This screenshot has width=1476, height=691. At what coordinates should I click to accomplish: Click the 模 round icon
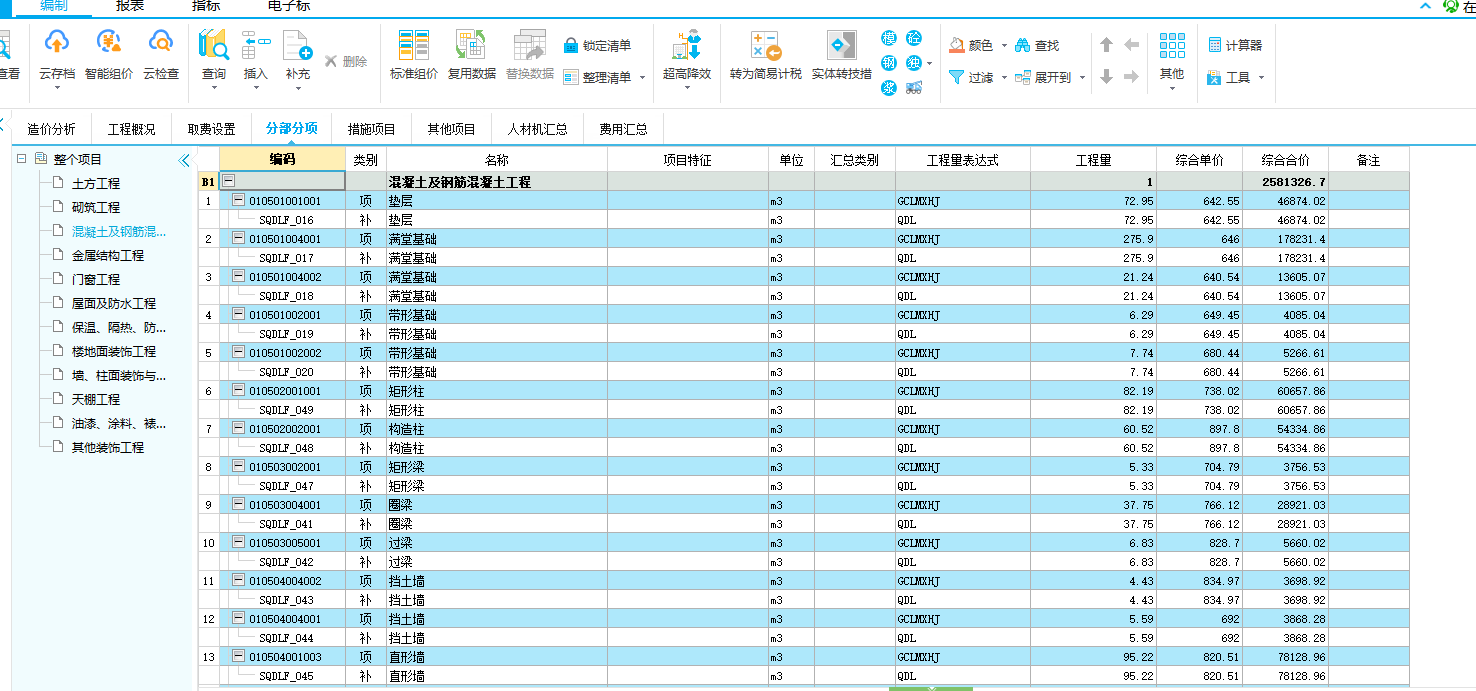pyautogui.click(x=889, y=38)
